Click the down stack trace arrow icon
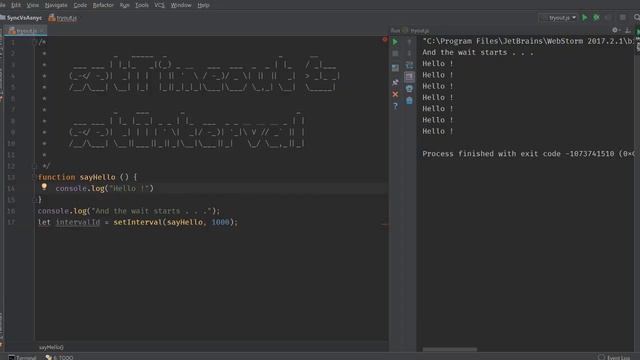This screenshot has width=640, height=360. click(409, 53)
